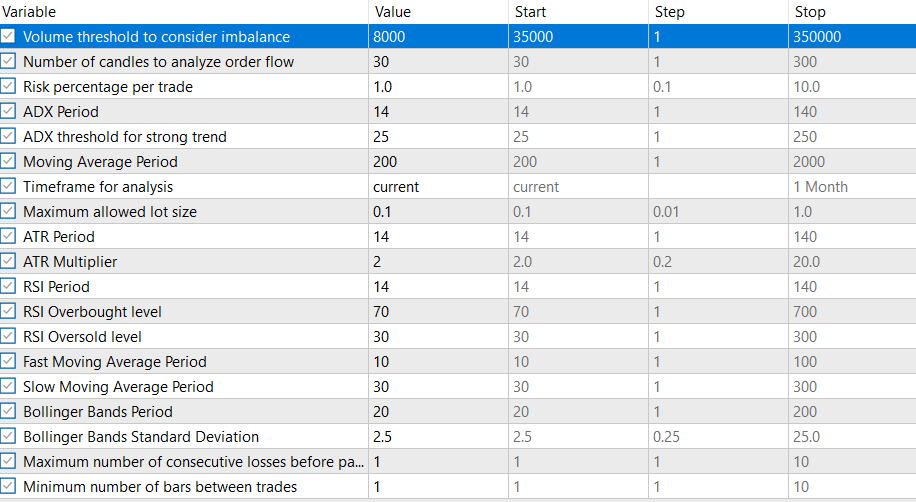Open the Timeframe Start value 'current' dropdown
Screen dimensions: 916x502
click(578, 186)
